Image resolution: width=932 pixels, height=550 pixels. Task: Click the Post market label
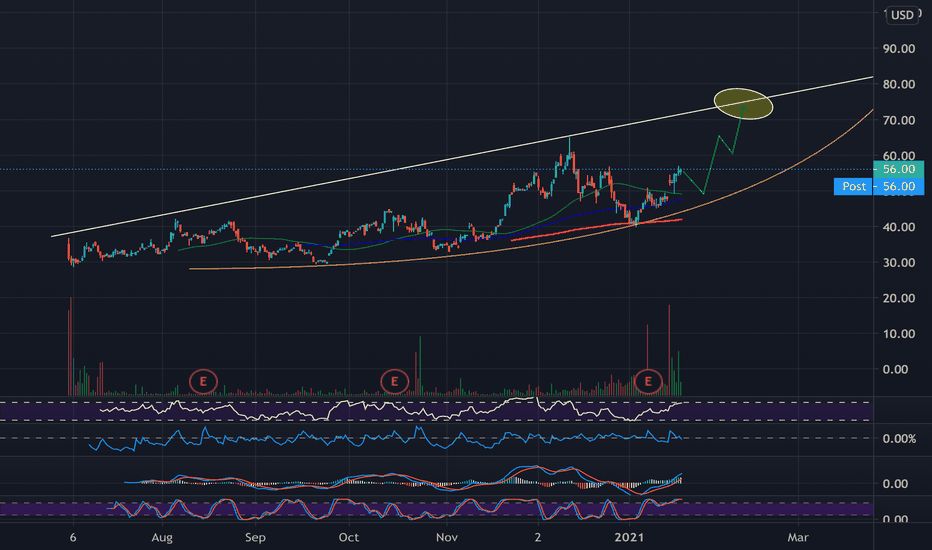pyautogui.click(x=854, y=186)
